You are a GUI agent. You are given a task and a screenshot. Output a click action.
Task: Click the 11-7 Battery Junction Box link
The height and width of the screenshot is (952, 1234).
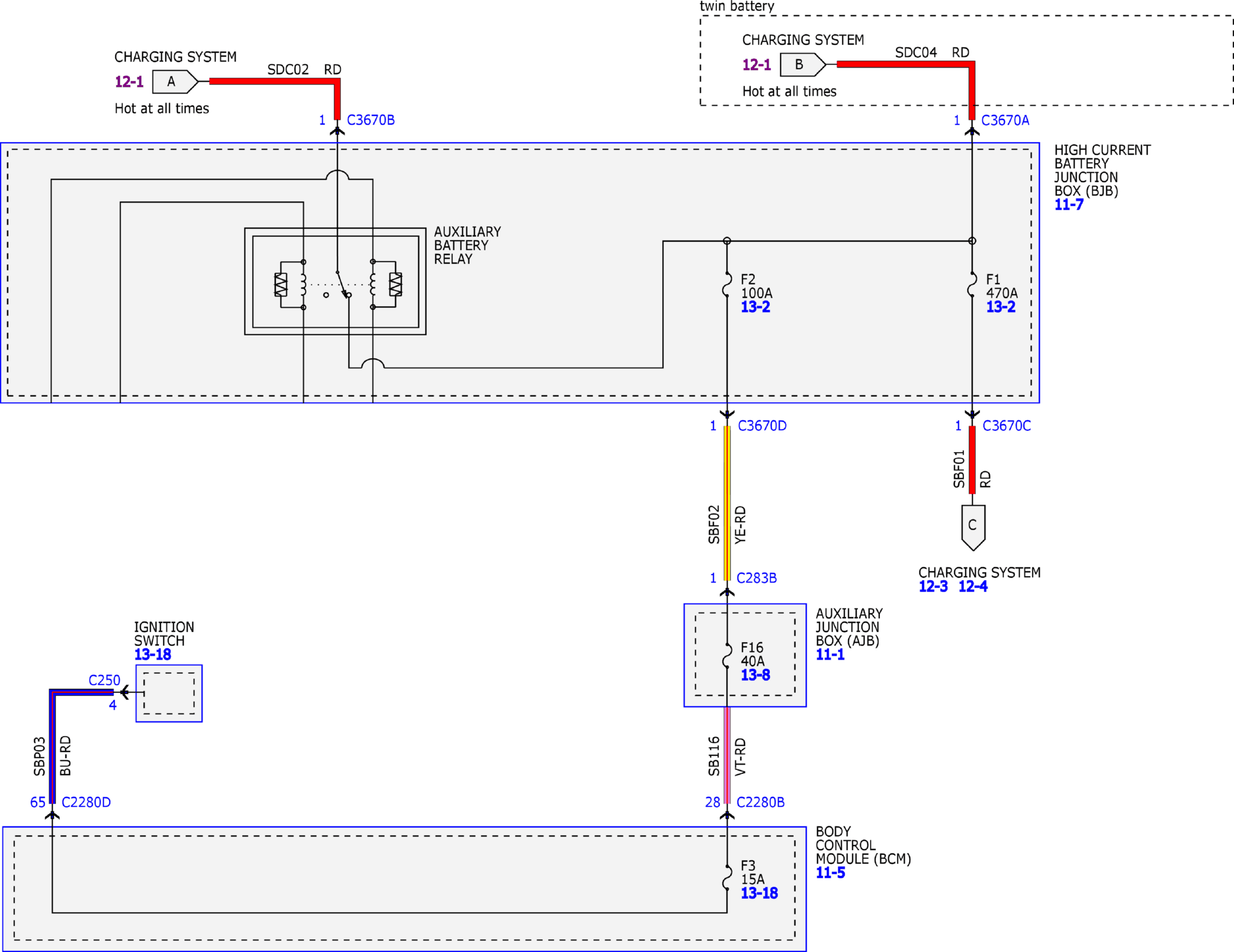(x=1069, y=205)
